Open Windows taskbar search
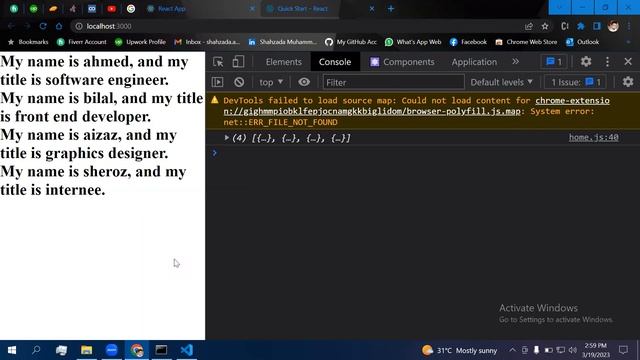Viewport: 640px width, 360px height. [x=36, y=350]
